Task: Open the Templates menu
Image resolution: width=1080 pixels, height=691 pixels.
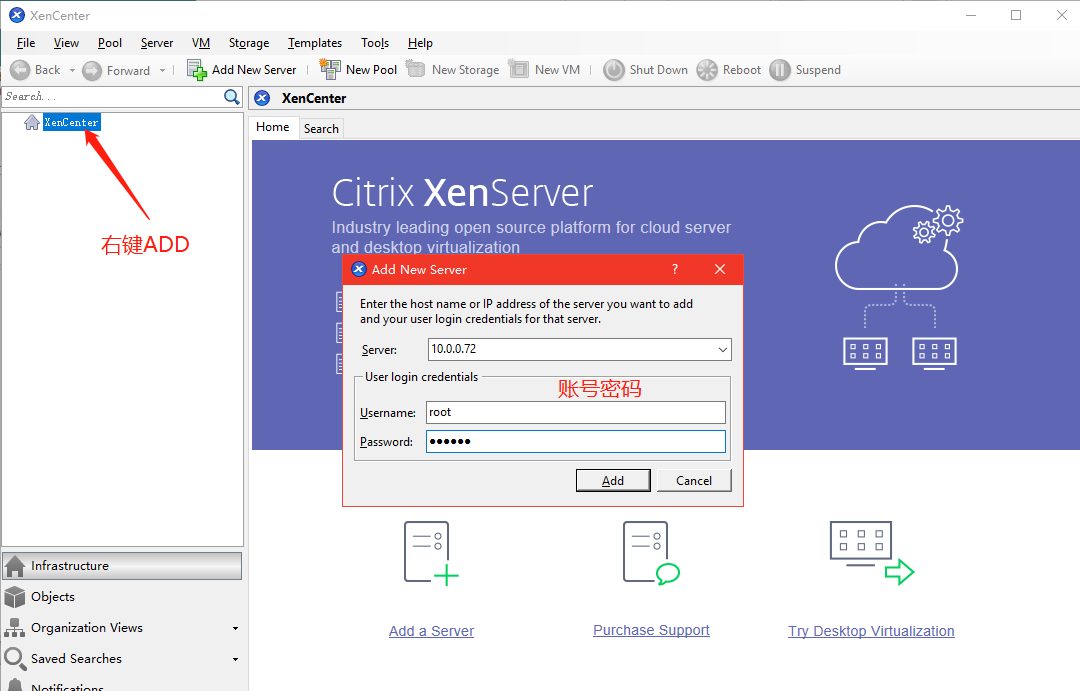Action: [x=315, y=43]
